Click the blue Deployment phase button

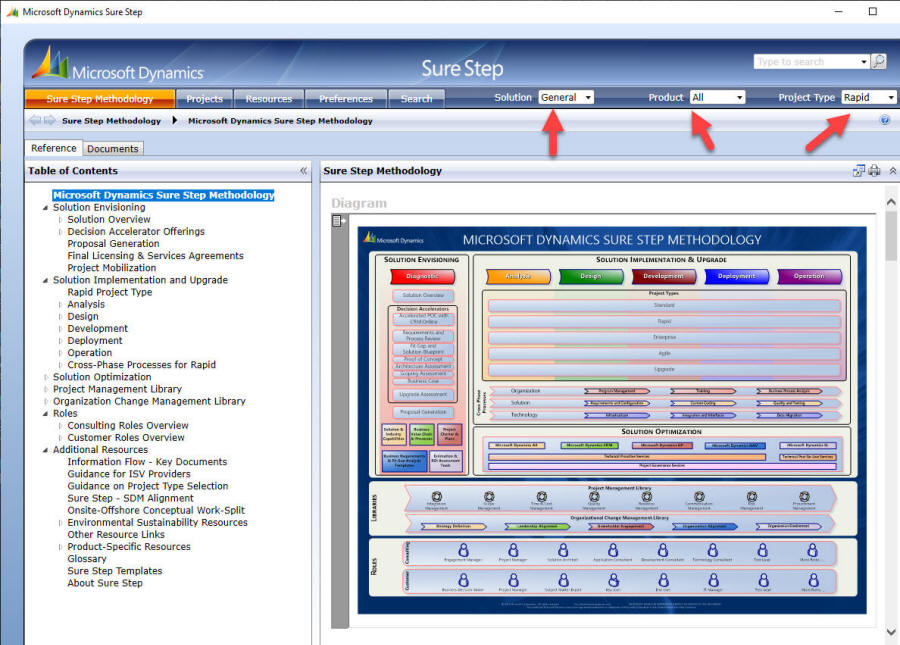pyautogui.click(x=736, y=277)
